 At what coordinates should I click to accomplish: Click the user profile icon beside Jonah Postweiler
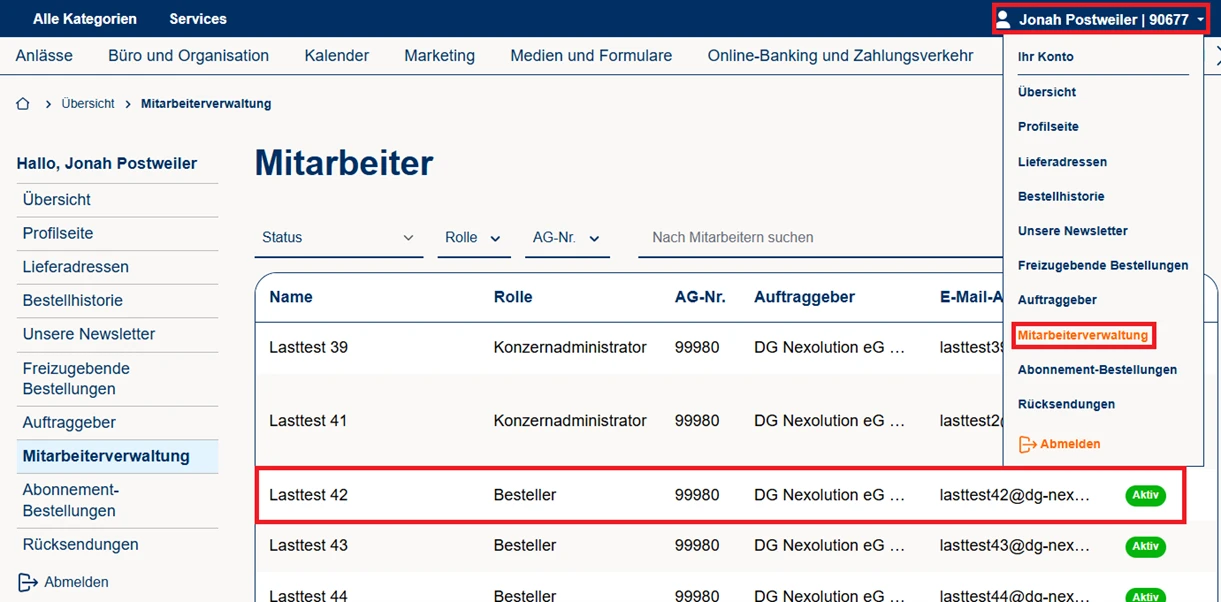[1003, 19]
